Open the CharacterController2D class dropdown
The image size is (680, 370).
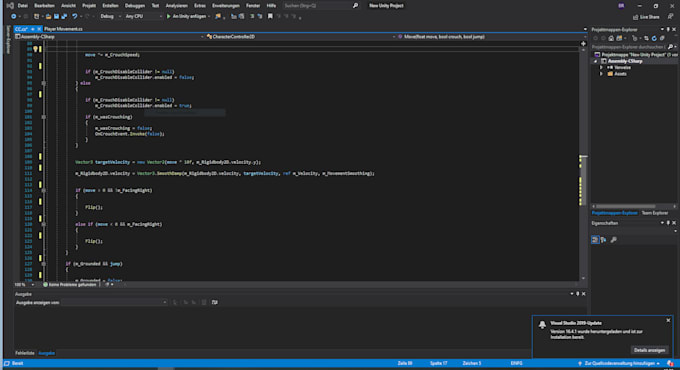click(301, 37)
